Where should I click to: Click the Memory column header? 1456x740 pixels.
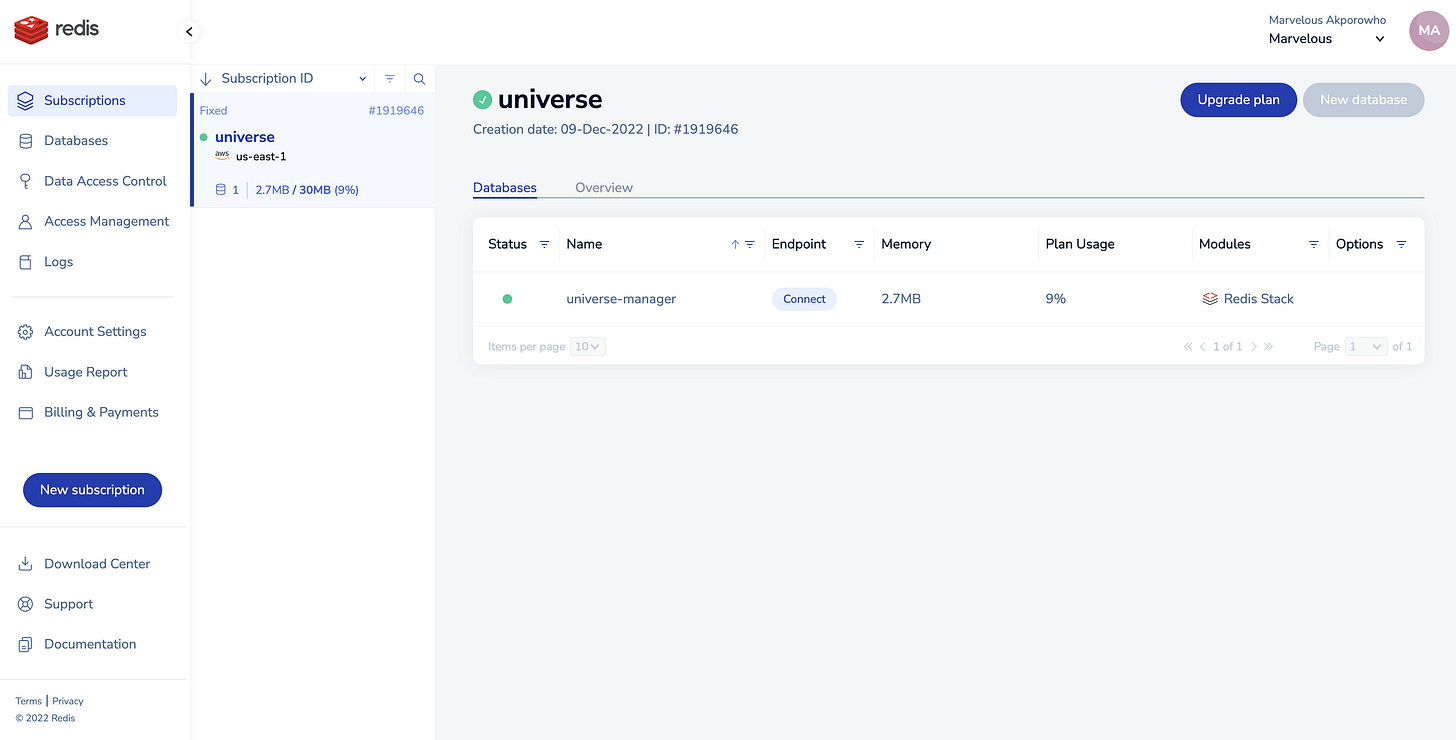coord(906,244)
